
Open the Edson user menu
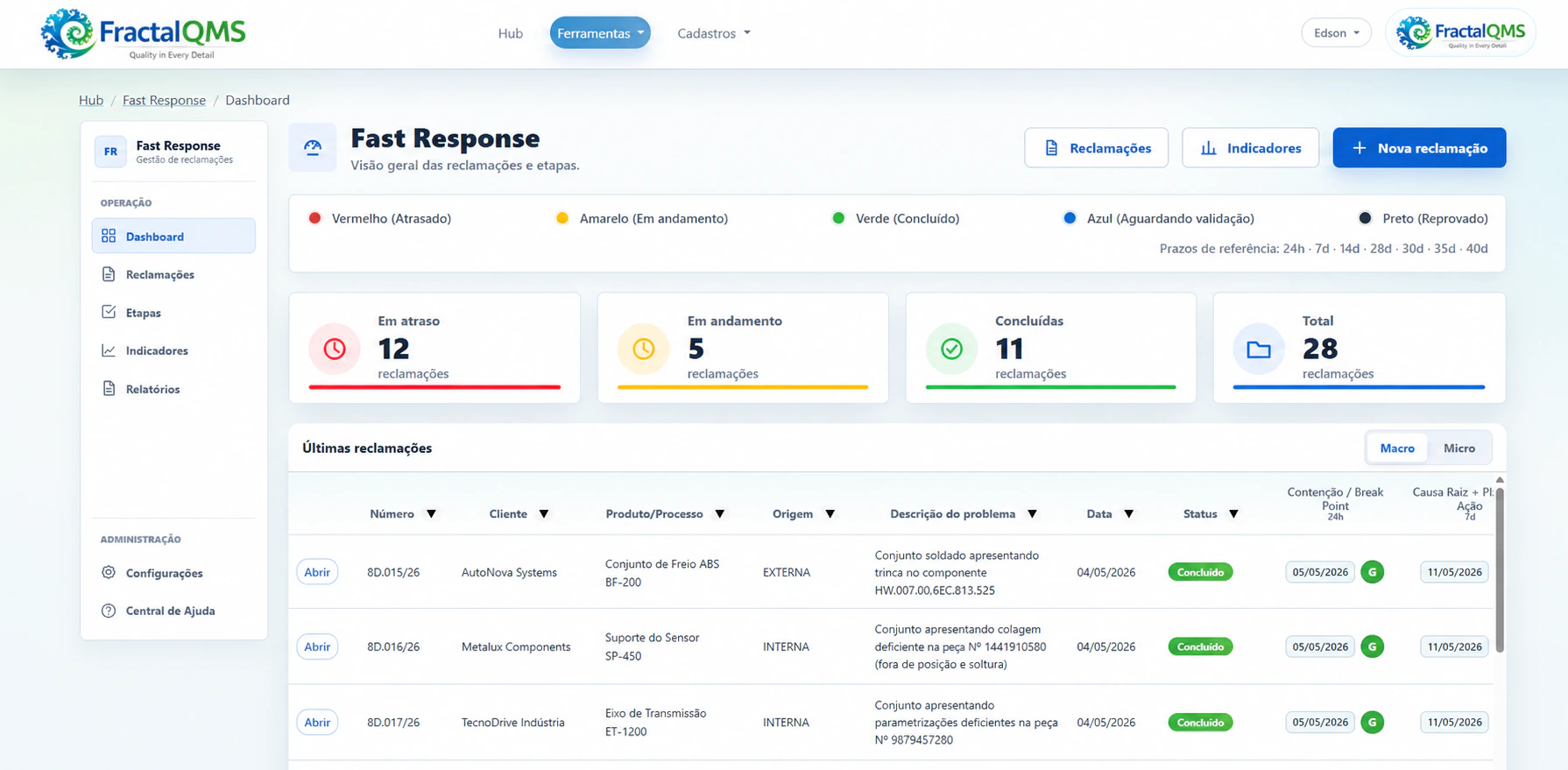(x=1337, y=32)
